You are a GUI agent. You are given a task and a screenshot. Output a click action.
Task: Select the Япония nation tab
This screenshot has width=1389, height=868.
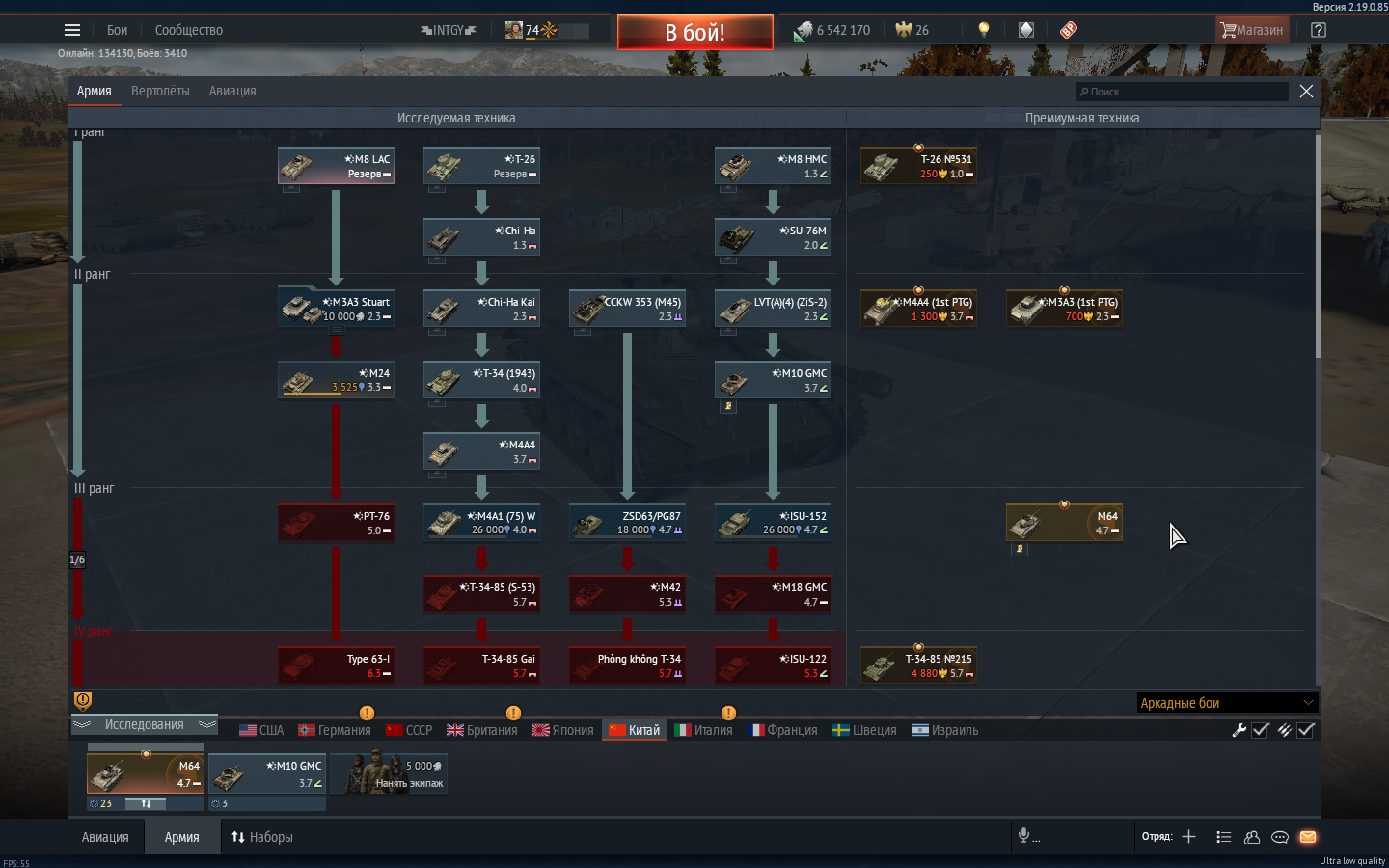(562, 730)
